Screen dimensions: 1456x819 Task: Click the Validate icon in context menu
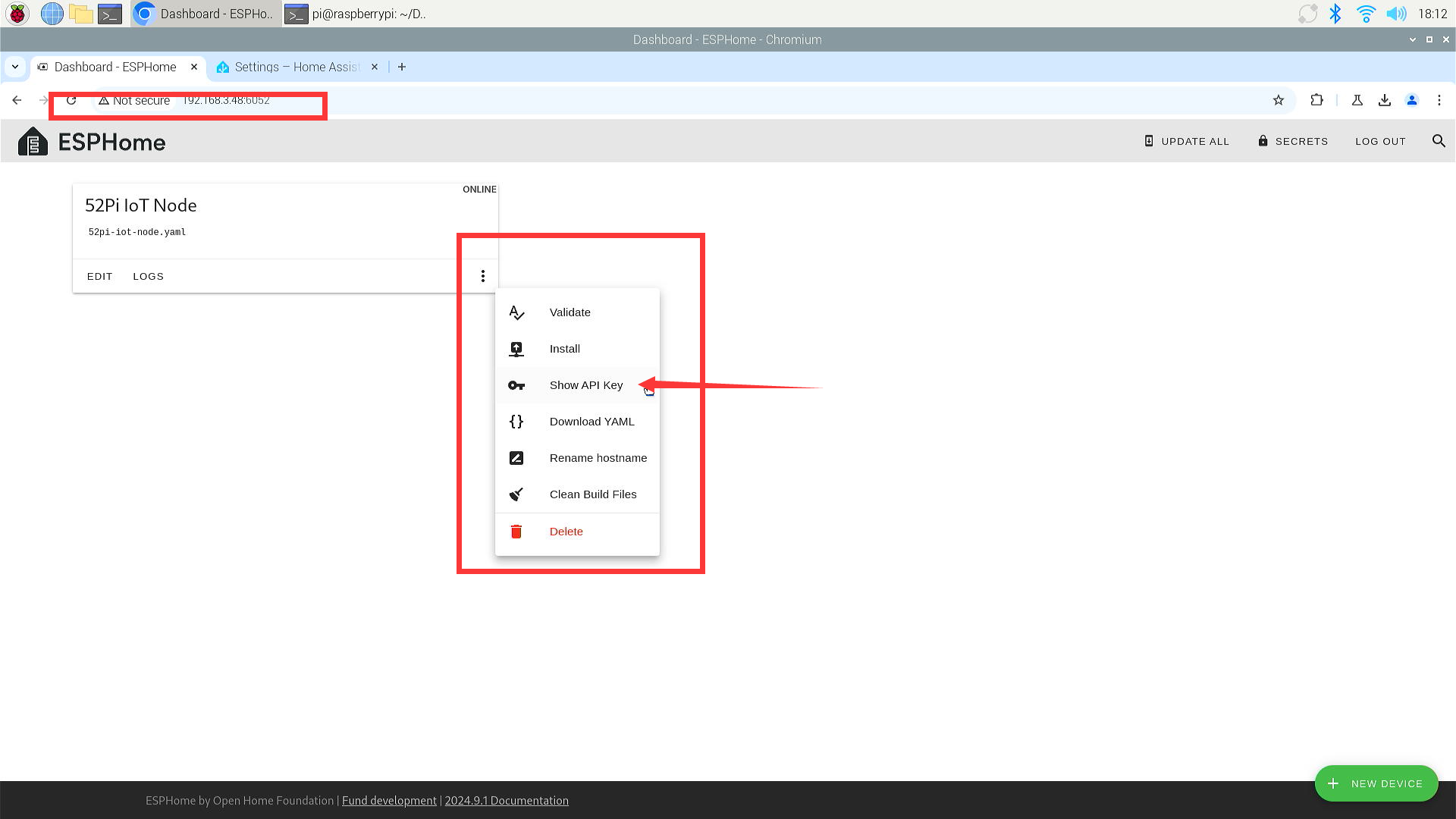(516, 312)
